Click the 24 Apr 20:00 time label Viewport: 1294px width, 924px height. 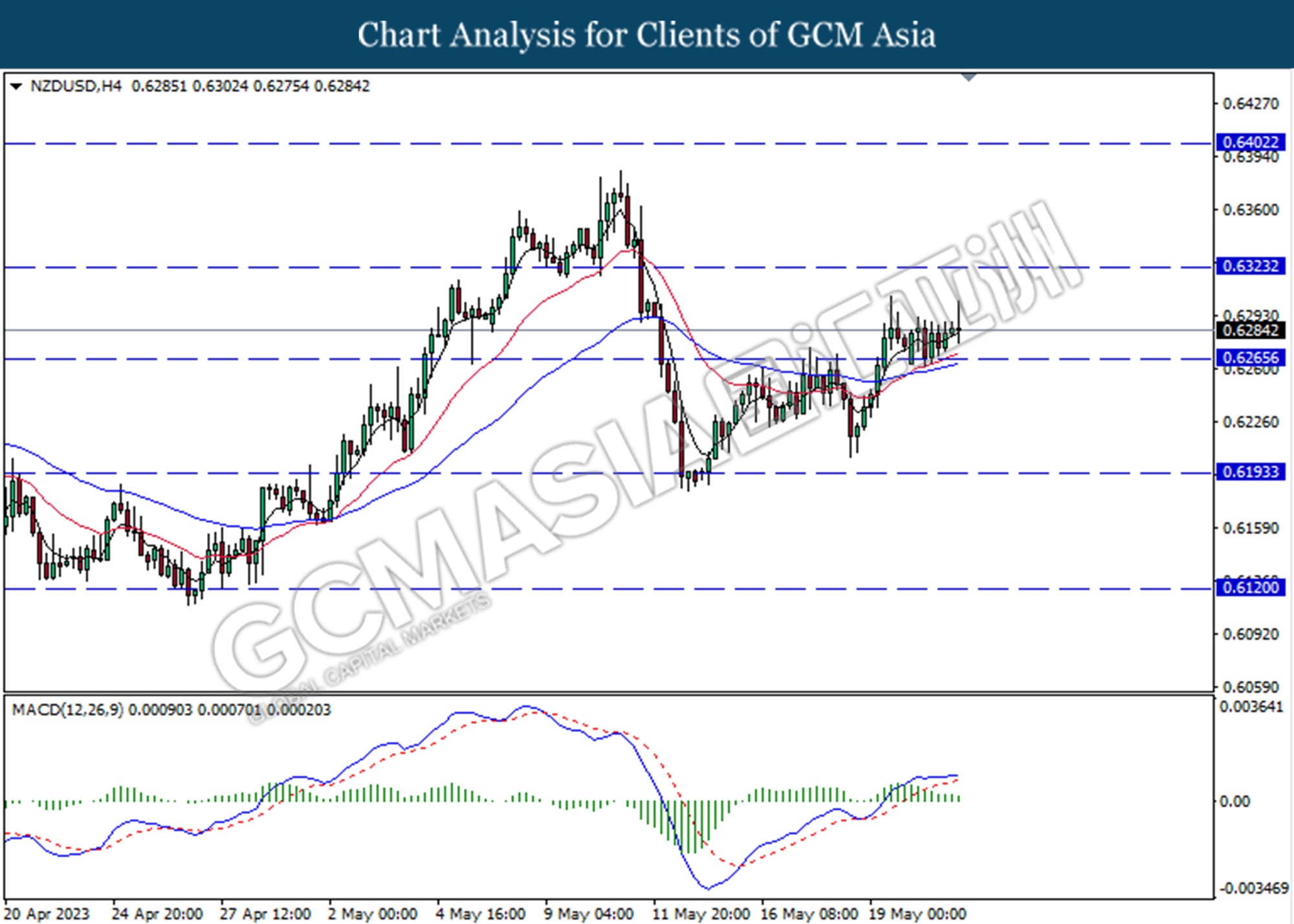157,914
